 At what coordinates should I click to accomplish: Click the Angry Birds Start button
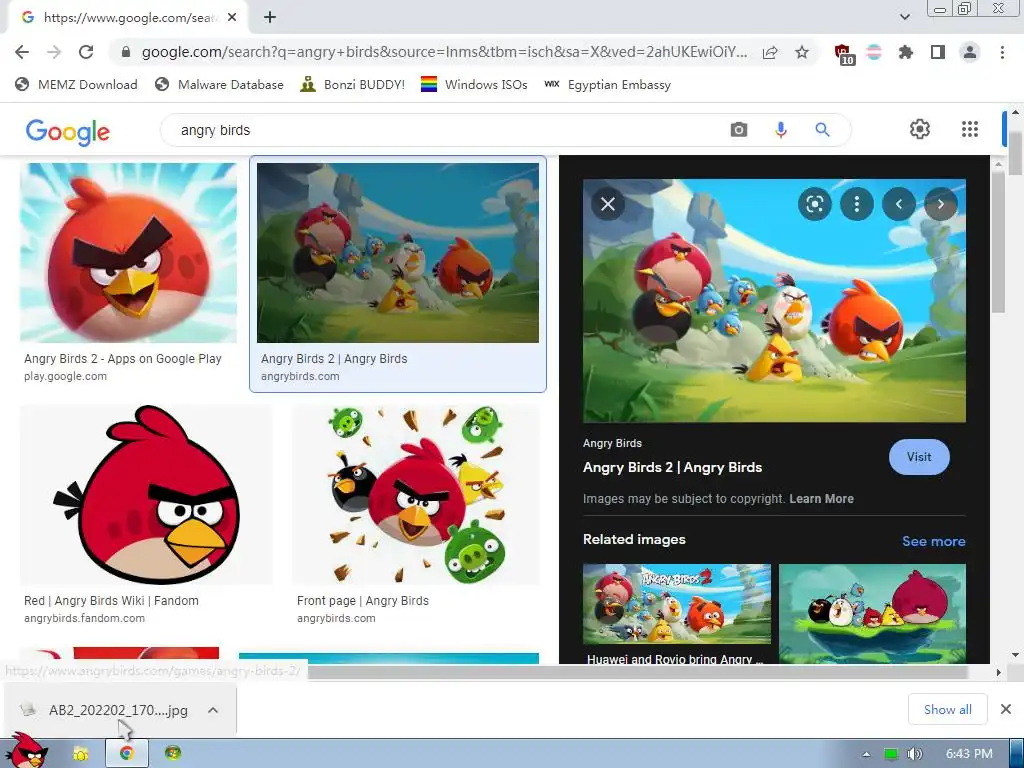point(27,752)
